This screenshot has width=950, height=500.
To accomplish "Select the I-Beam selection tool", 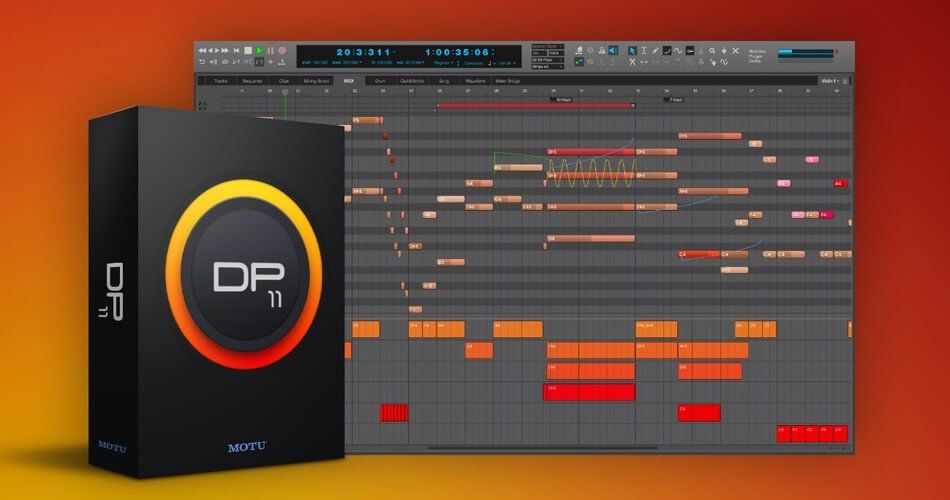I will (643, 51).
